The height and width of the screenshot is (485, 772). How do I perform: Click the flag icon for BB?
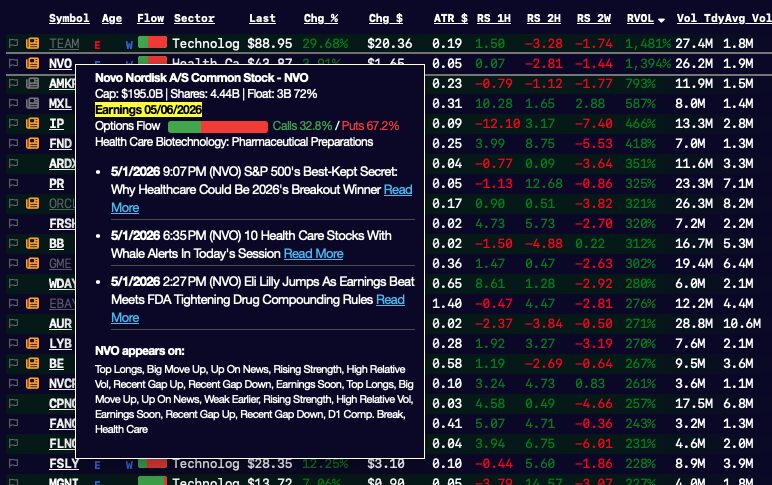[13, 243]
